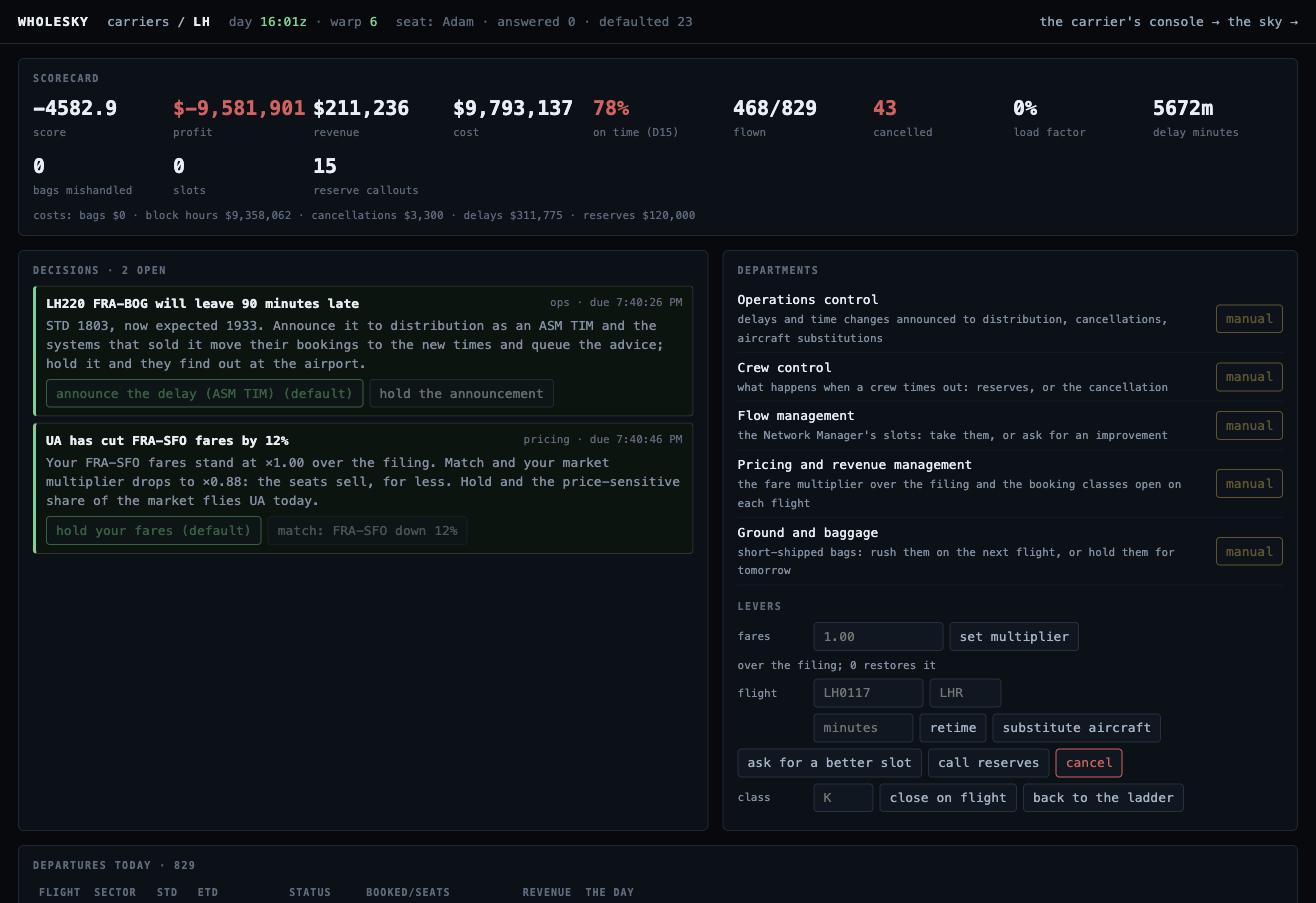Click call reserves button
The height and width of the screenshot is (903, 1316).
[989, 763]
